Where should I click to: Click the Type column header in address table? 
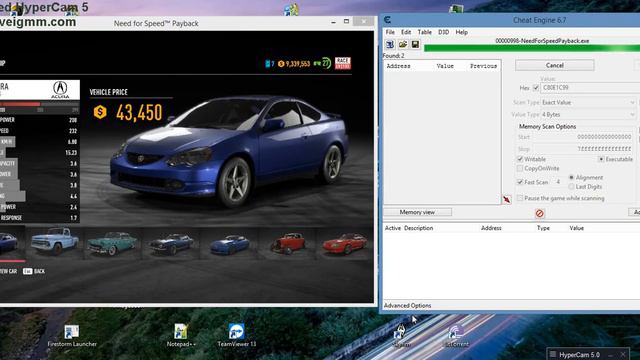(543, 228)
